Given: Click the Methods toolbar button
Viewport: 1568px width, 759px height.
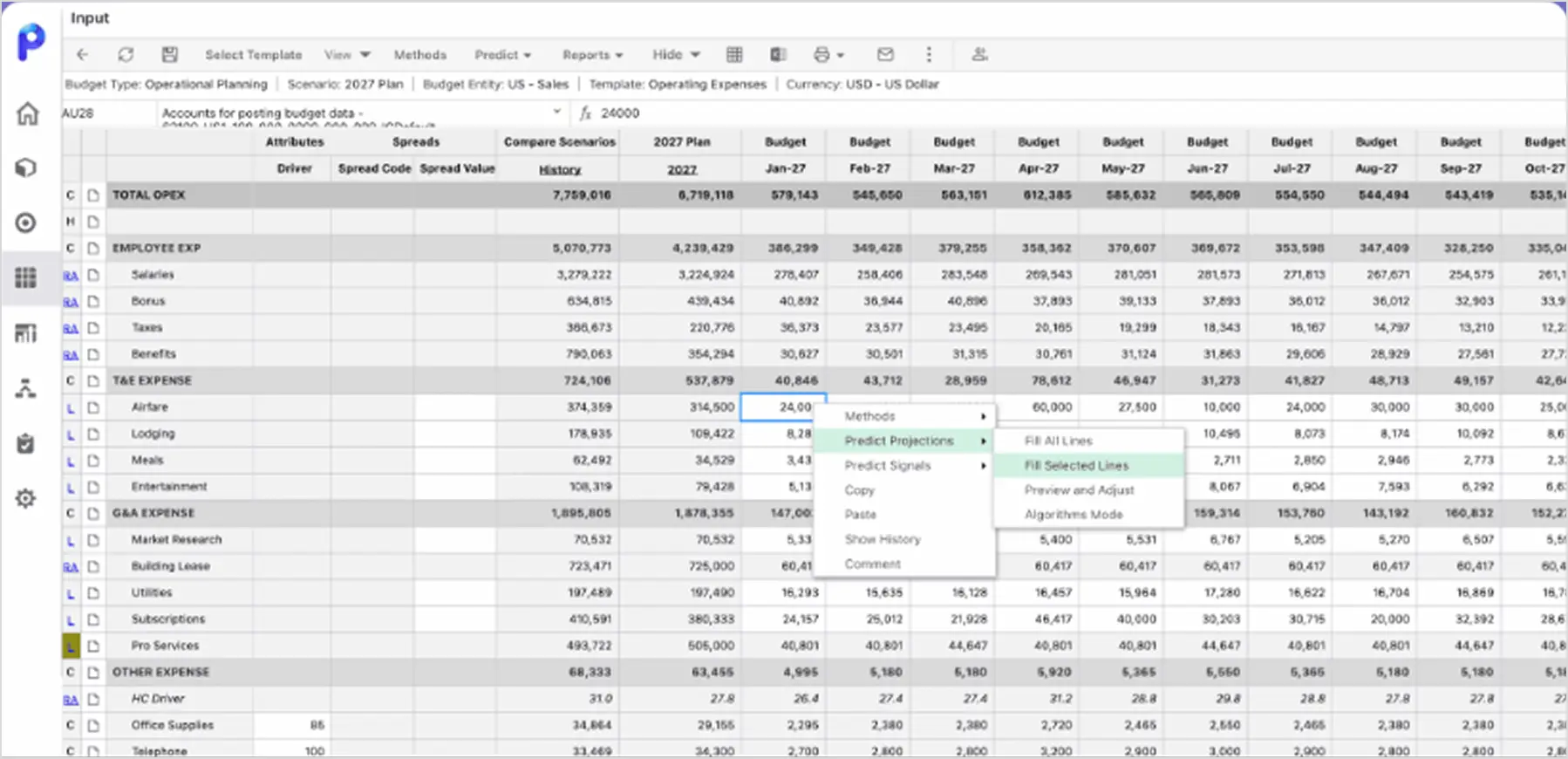Looking at the screenshot, I should [x=419, y=54].
